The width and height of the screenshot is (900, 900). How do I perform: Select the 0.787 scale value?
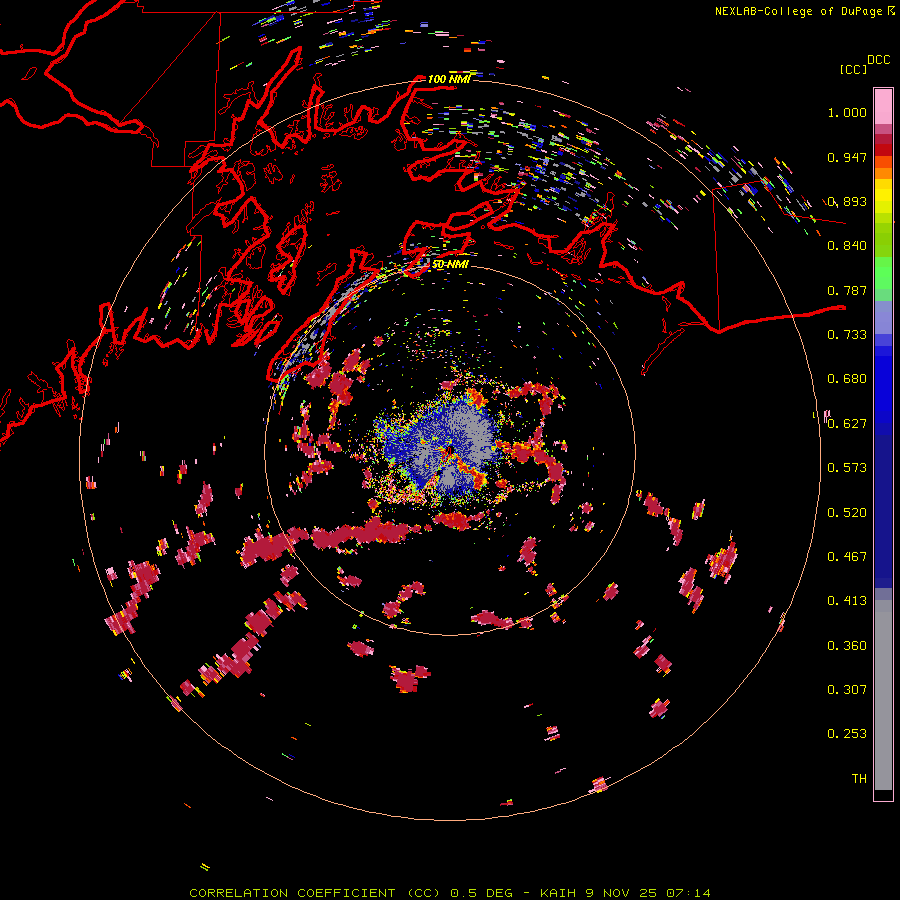pyautogui.click(x=847, y=290)
